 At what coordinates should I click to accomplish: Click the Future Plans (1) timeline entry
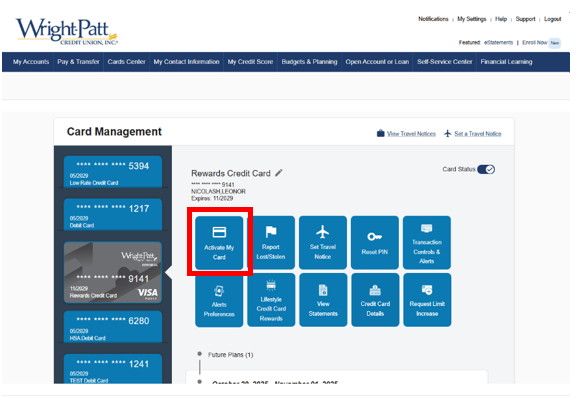point(230,355)
